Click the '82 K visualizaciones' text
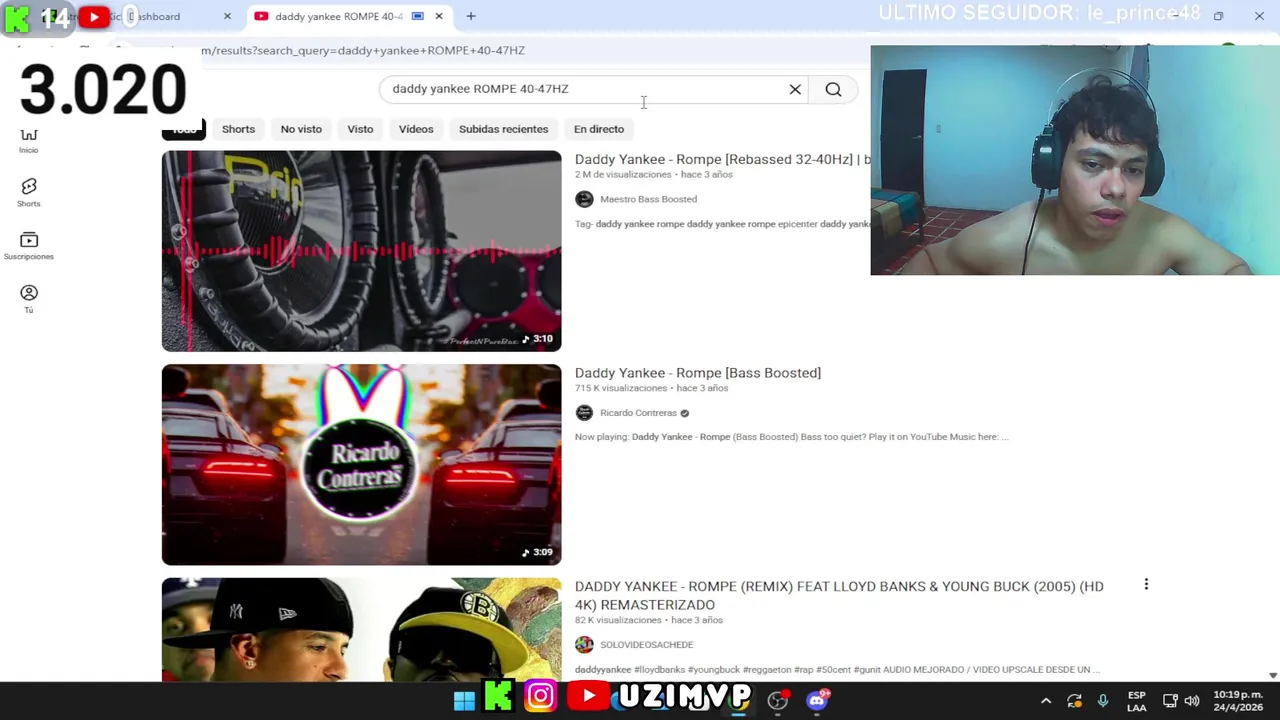Screen dimensions: 1280x720 618,620
